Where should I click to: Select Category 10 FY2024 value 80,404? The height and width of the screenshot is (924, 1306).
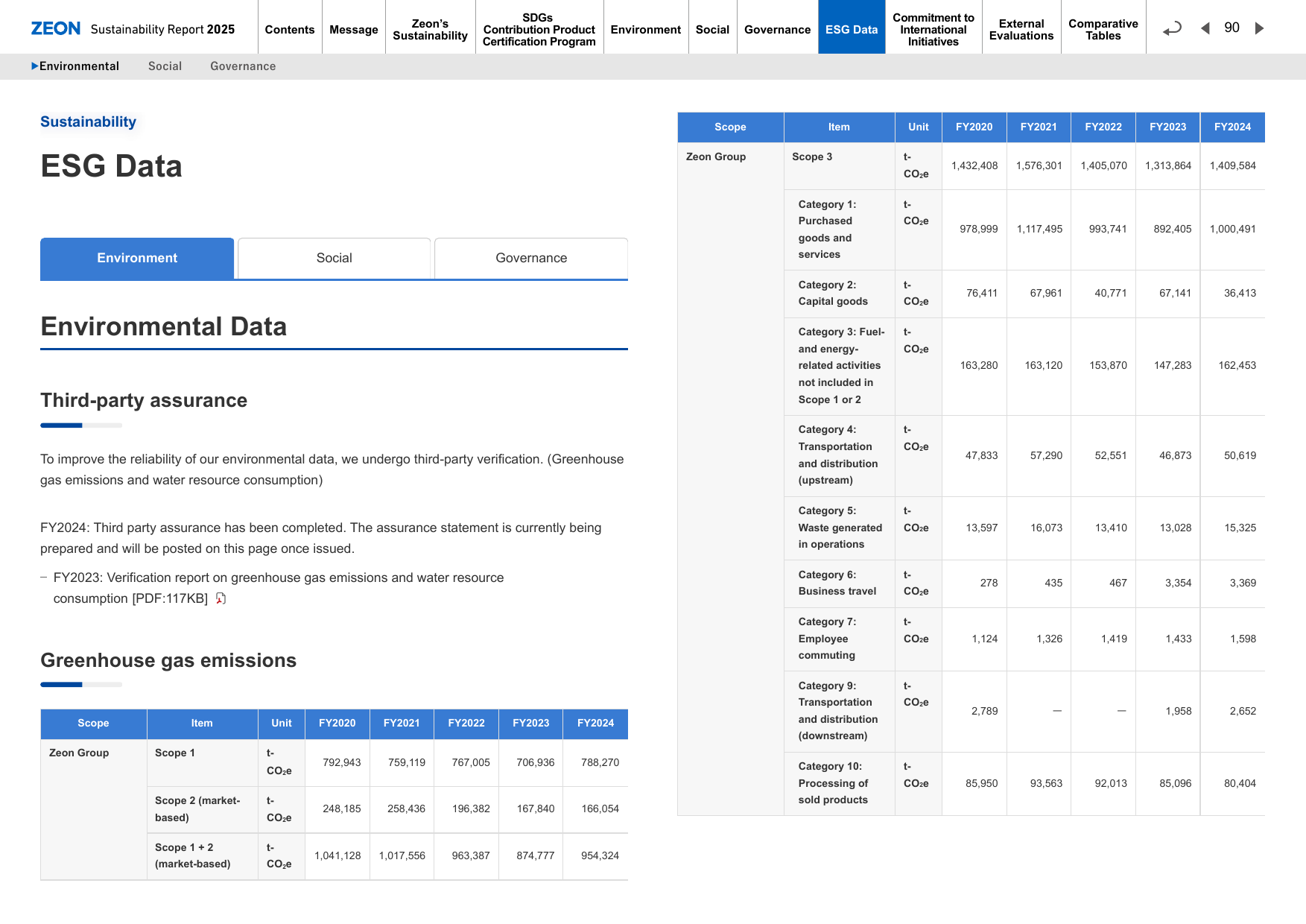(x=1240, y=783)
